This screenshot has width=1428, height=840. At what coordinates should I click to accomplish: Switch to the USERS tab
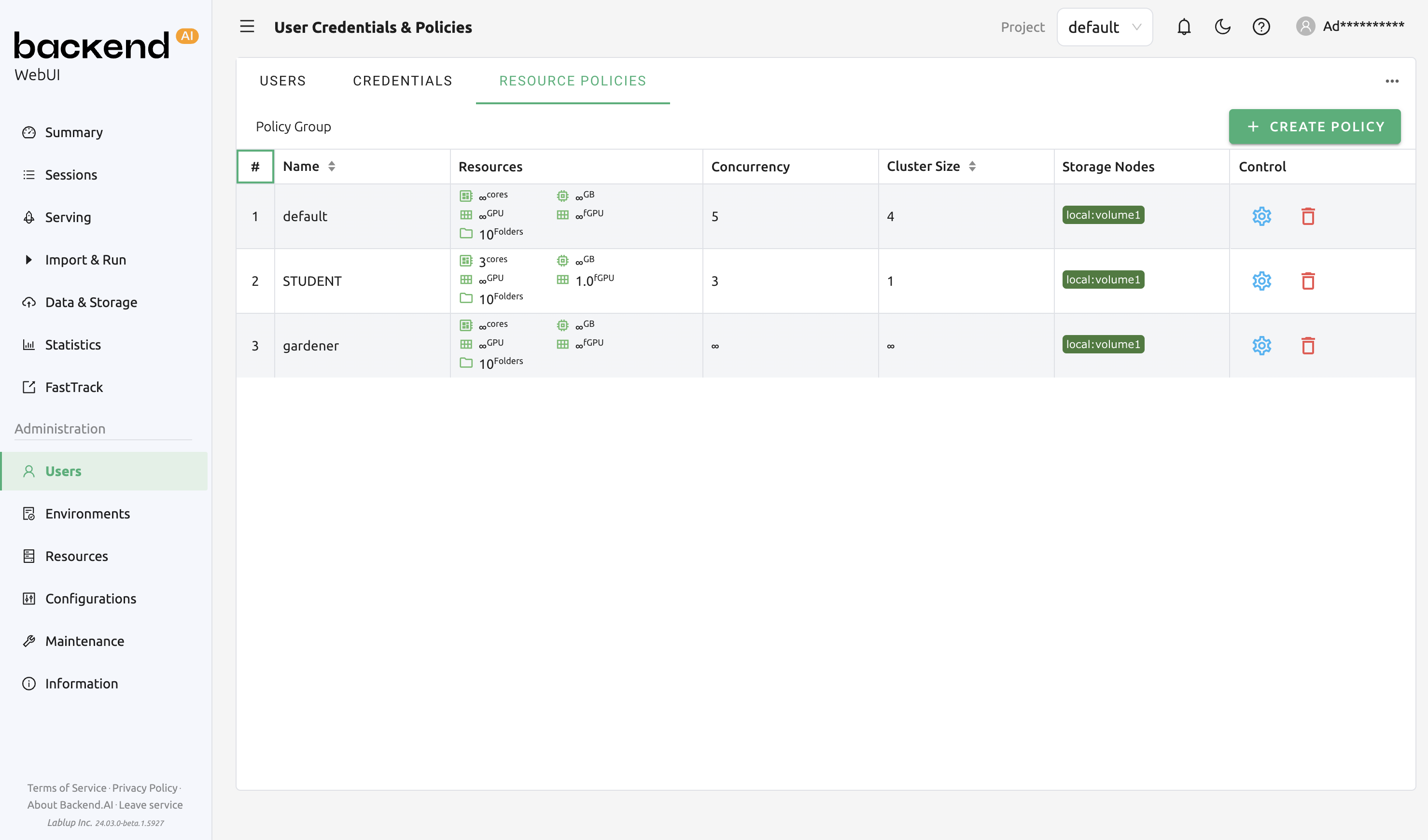(283, 81)
